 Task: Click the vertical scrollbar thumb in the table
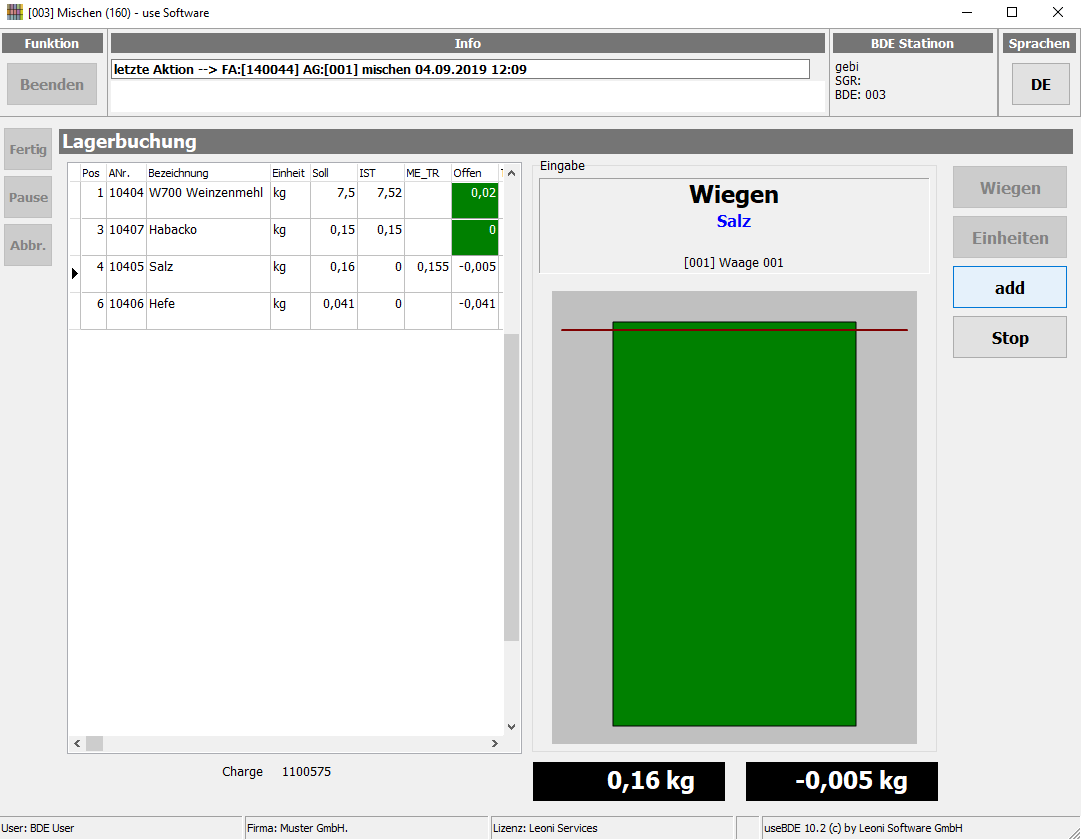[x=511, y=488]
